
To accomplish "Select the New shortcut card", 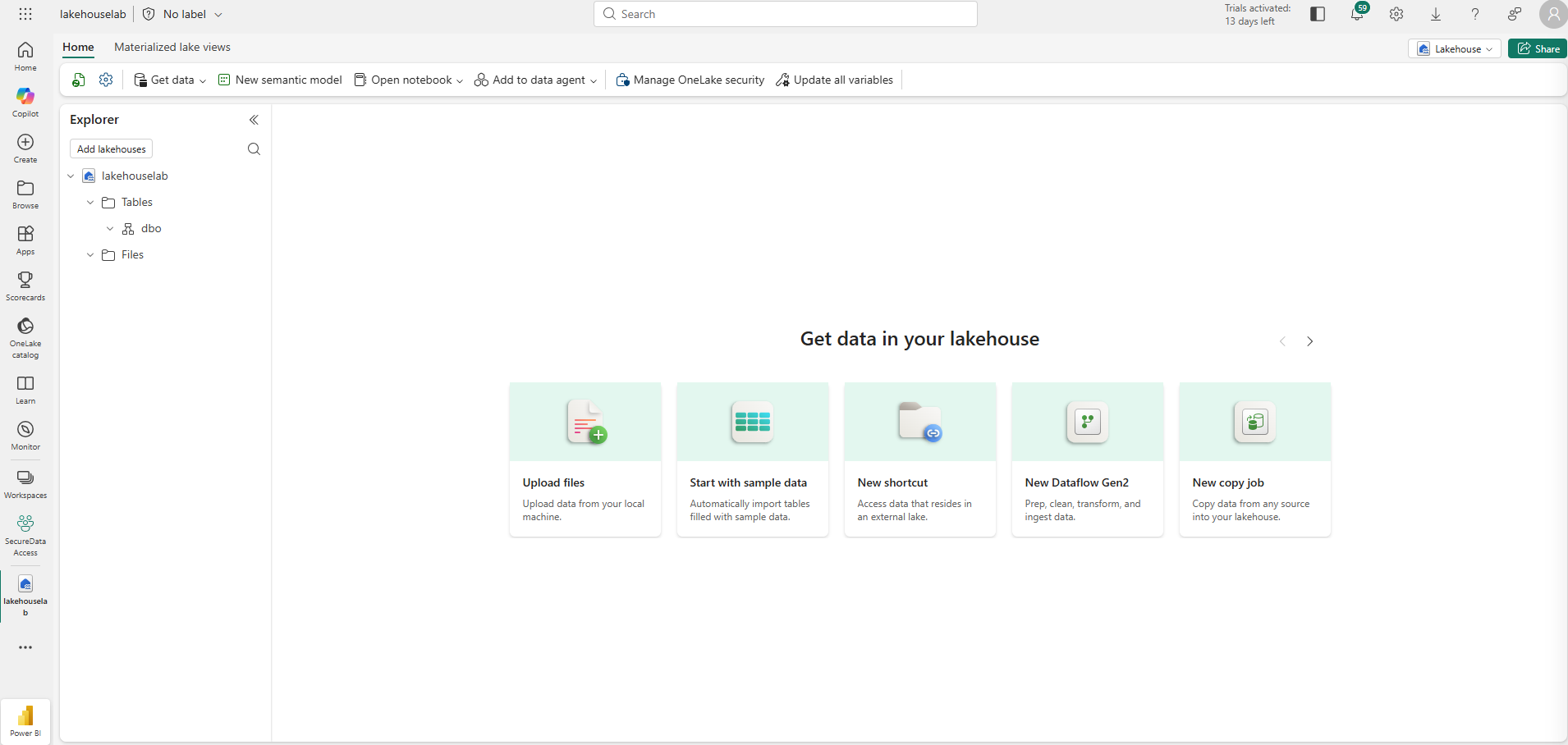I will [920, 459].
